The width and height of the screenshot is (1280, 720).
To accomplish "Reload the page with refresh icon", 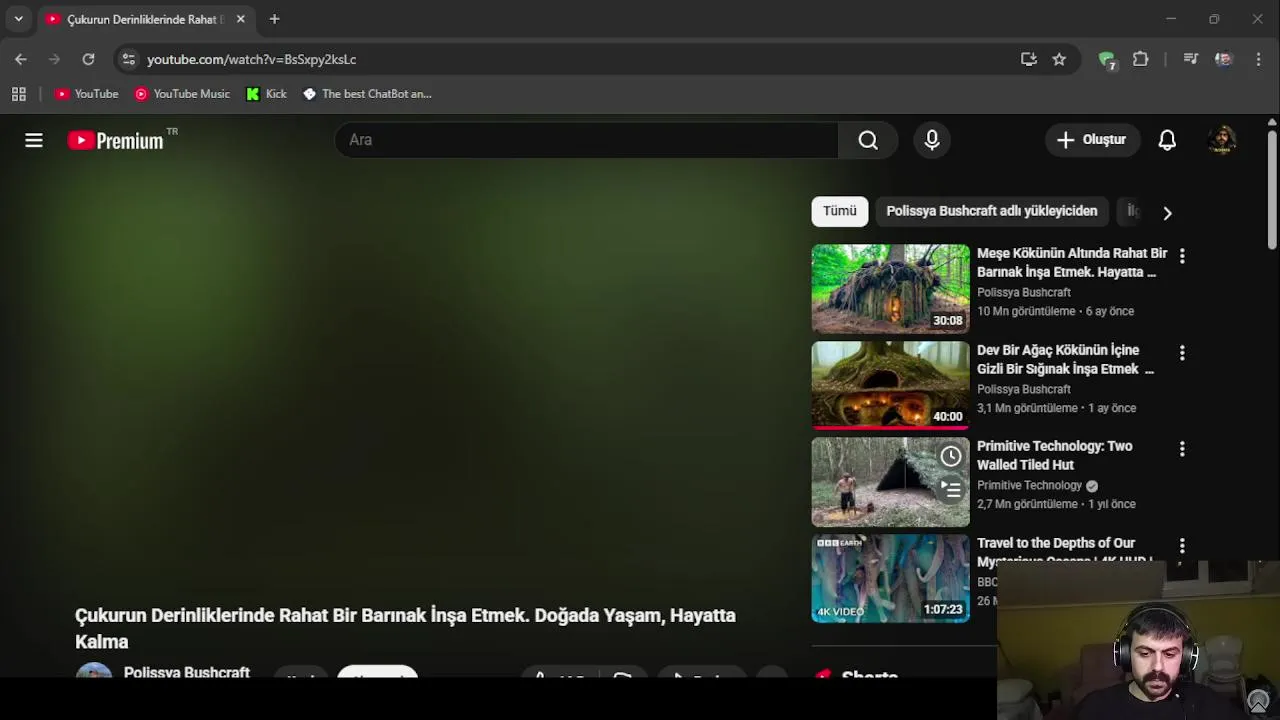I will click(88, 59).
